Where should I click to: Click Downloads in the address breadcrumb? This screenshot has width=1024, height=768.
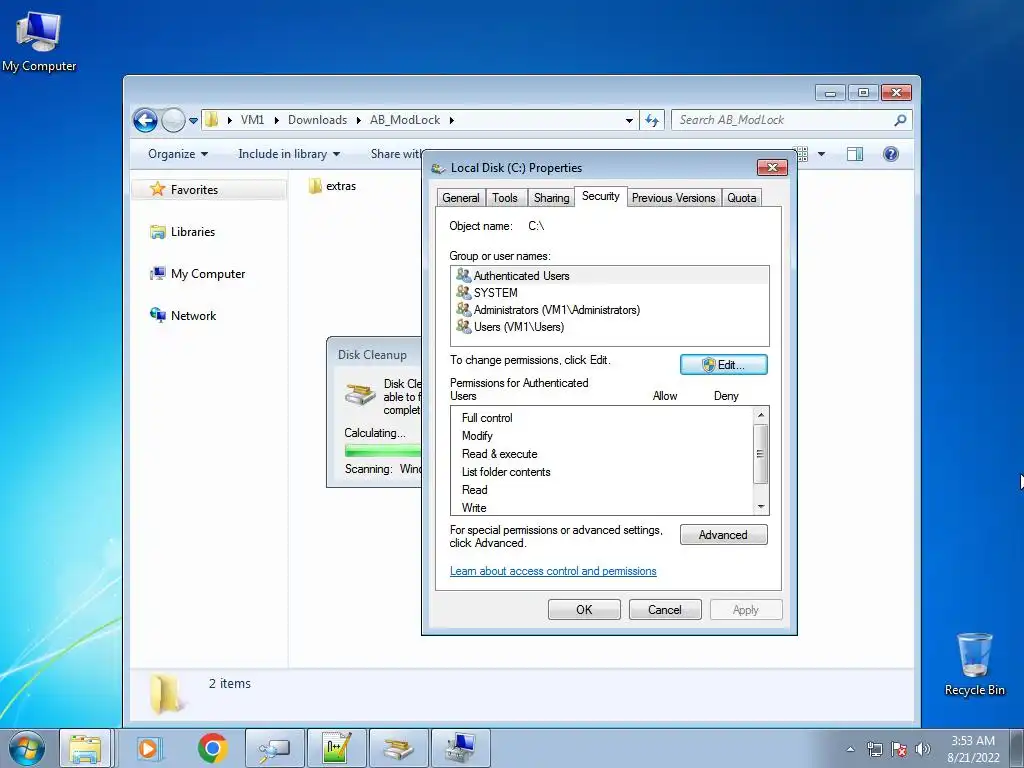(x=317, y=120)
